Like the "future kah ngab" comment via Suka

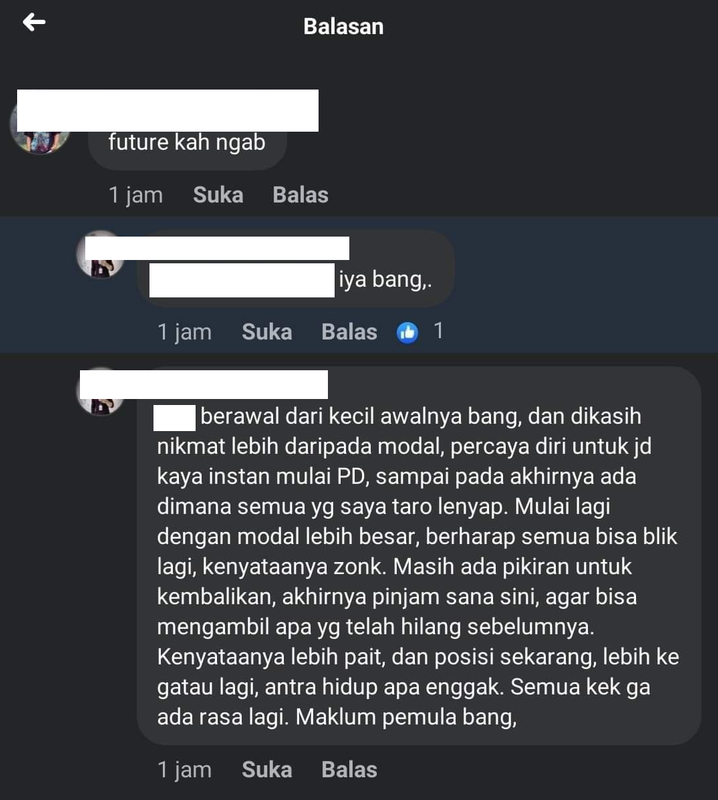(218, 195)
